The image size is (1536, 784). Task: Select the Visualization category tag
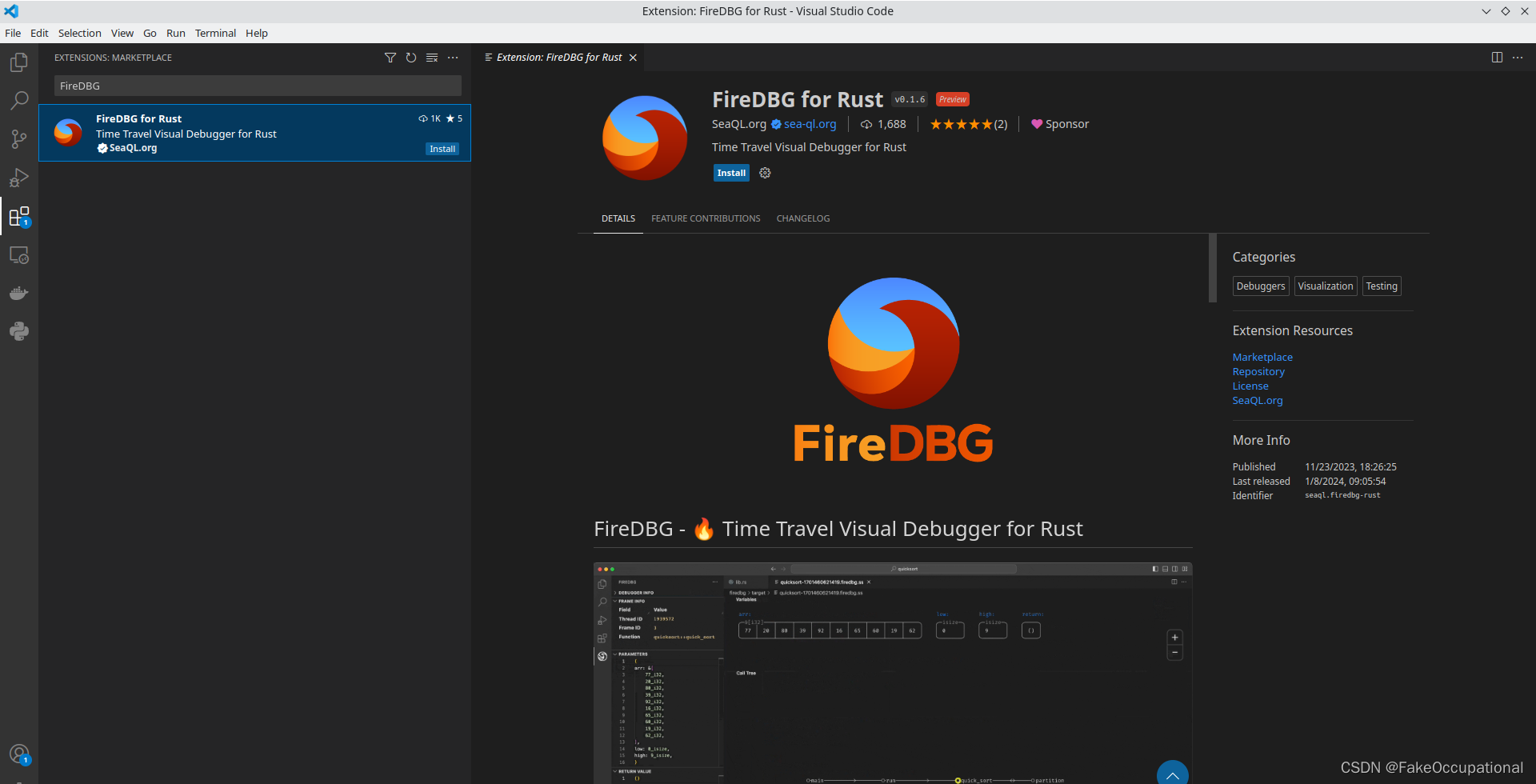point(1326,286)
